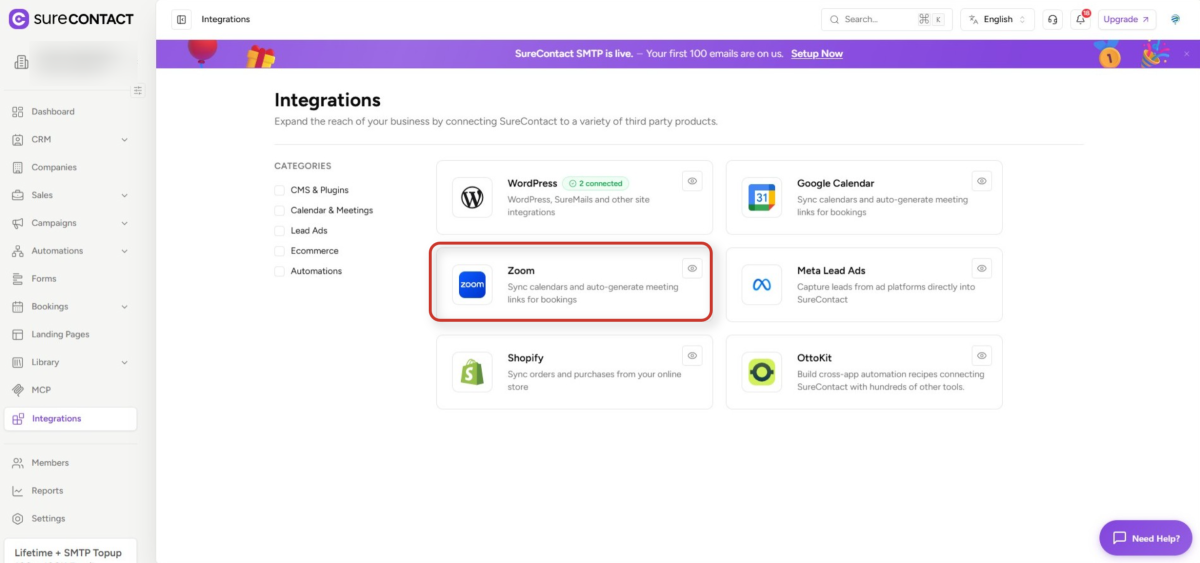
Task: Click the Google Calendar logo icon
Action: [x=762, y=198]
